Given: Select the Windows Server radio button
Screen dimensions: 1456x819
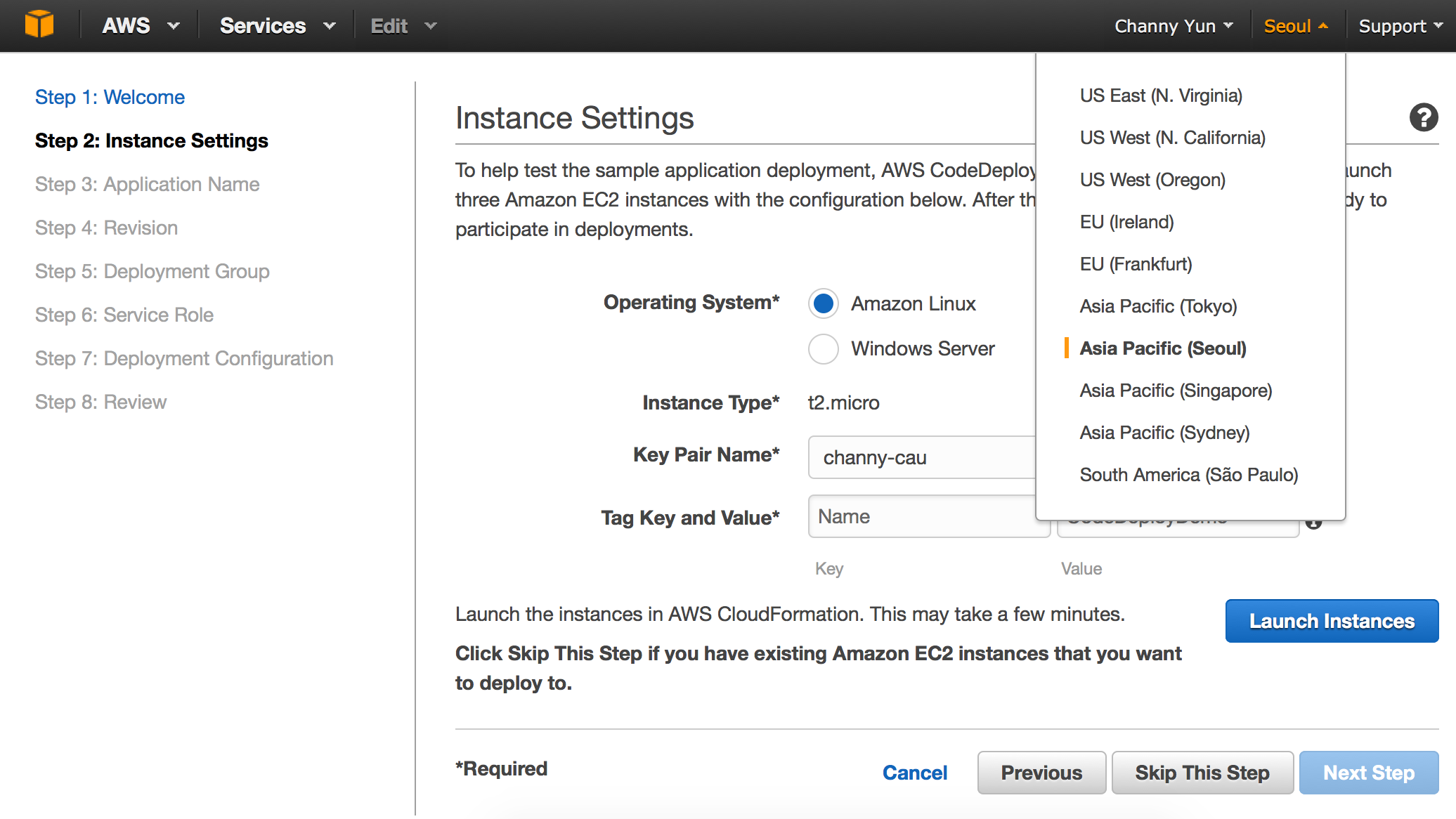Looking at the screenshot, I should (823, 348).
